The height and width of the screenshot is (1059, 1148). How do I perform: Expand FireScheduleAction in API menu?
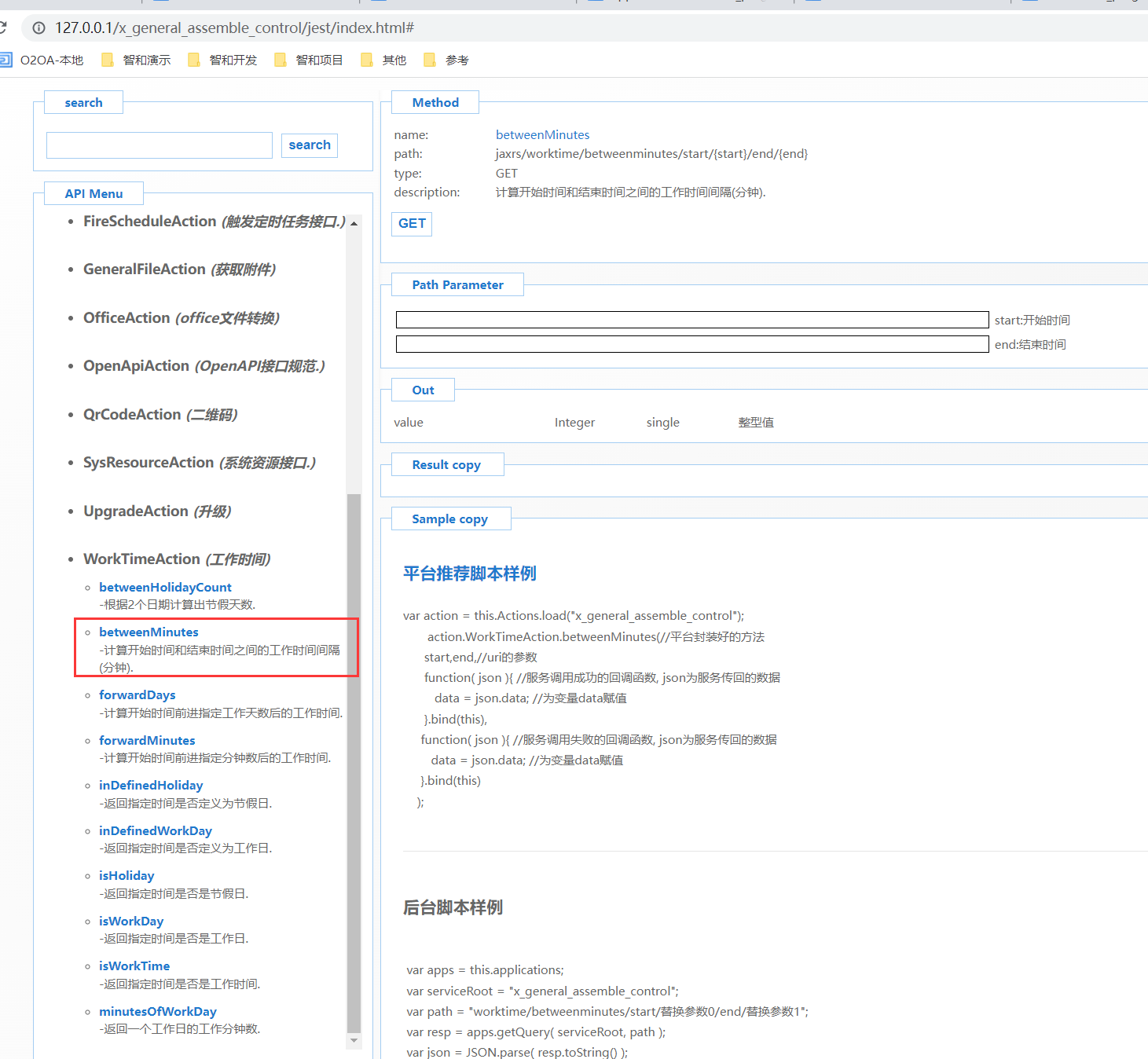coord(214,222)
